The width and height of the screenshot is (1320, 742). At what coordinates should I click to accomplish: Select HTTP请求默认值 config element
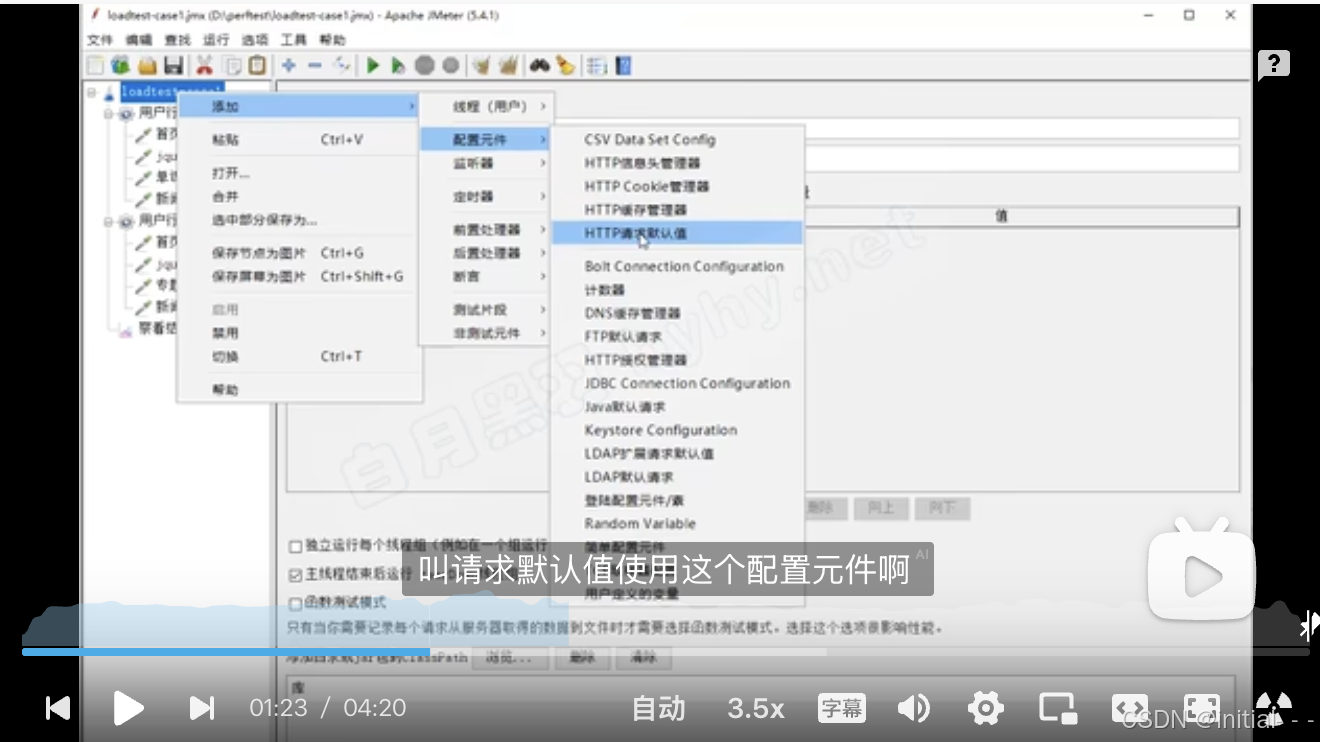[x=678, y=233]
